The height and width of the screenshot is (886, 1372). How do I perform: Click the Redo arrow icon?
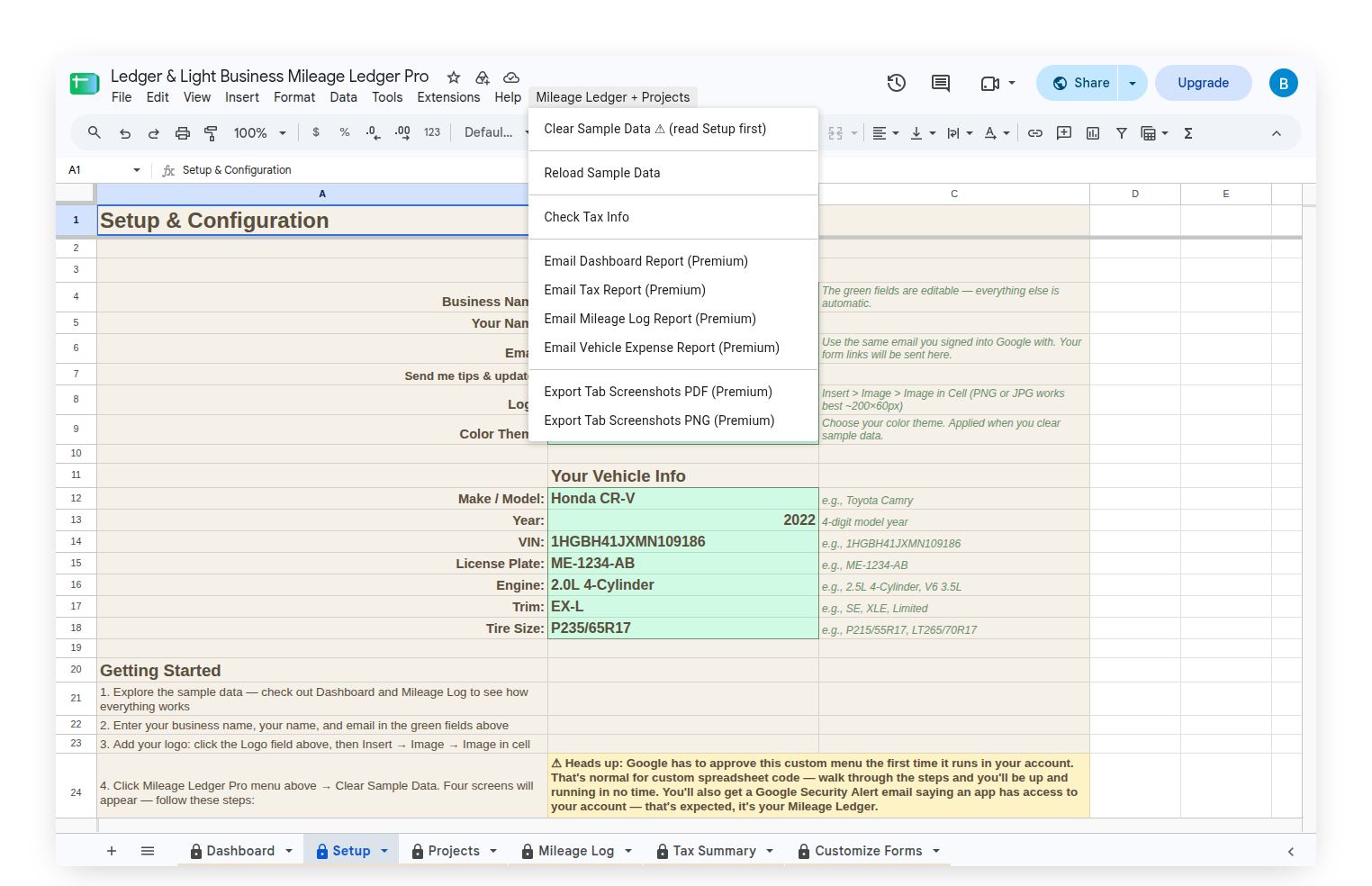pos(154,133)
